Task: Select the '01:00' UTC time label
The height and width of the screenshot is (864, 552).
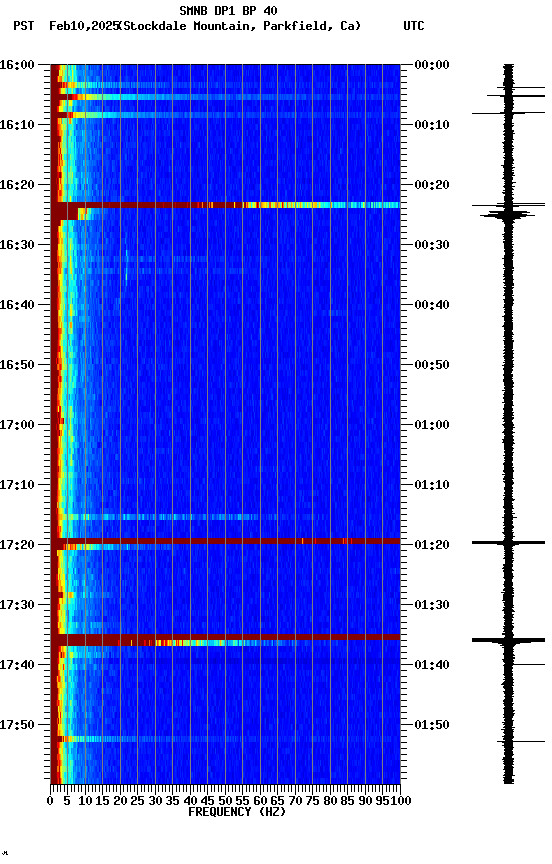Action: point(432,425)
